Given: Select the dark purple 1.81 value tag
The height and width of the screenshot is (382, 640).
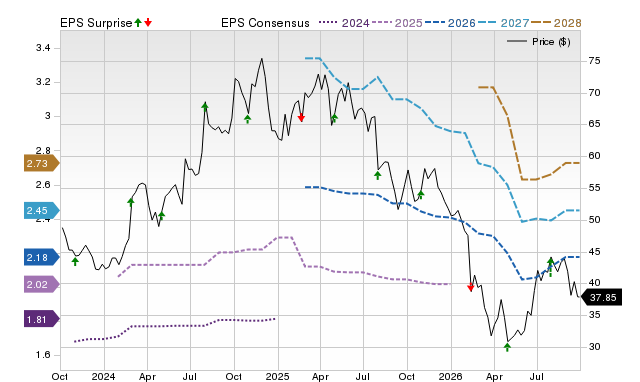Looking at the screenshot, I should 42,319.
